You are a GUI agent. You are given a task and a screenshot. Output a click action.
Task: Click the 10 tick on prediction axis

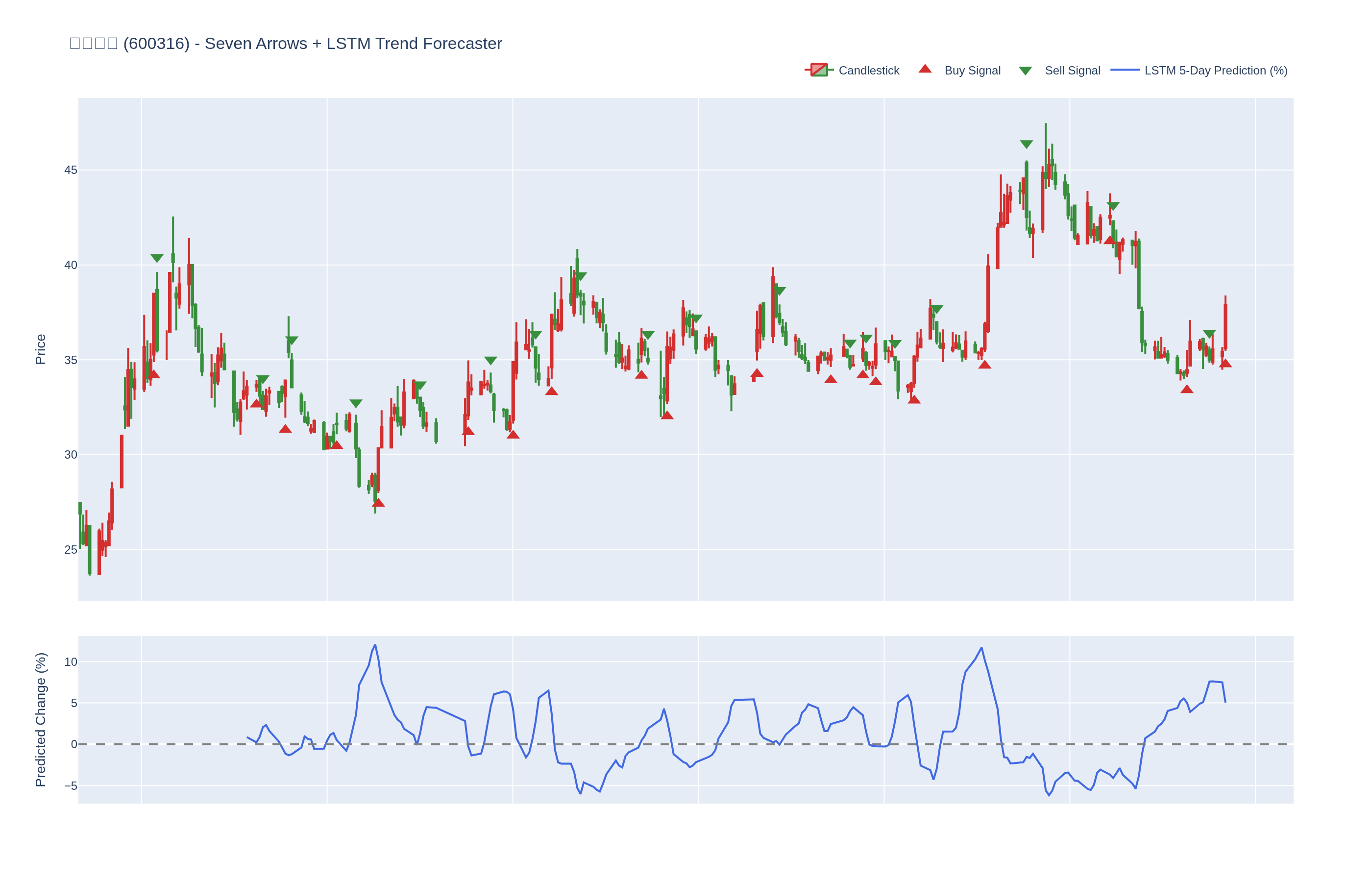click(x=71, y=662)
